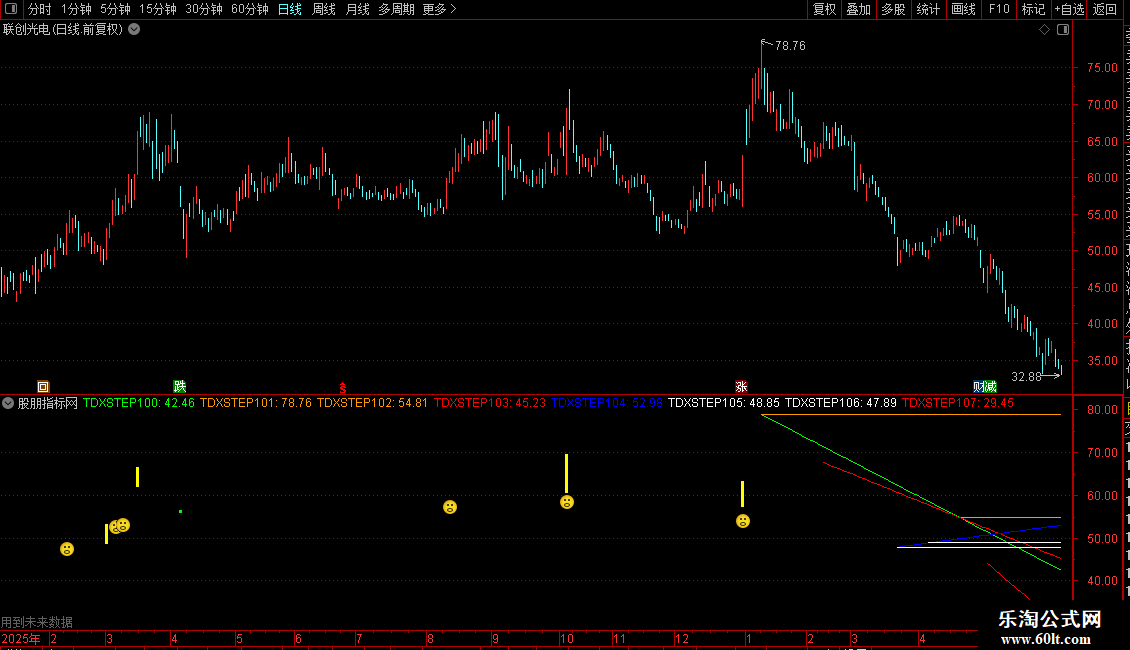Click the 32.88 low price label
This screenshot has width=1130, height=650.
pos(1026,377)
